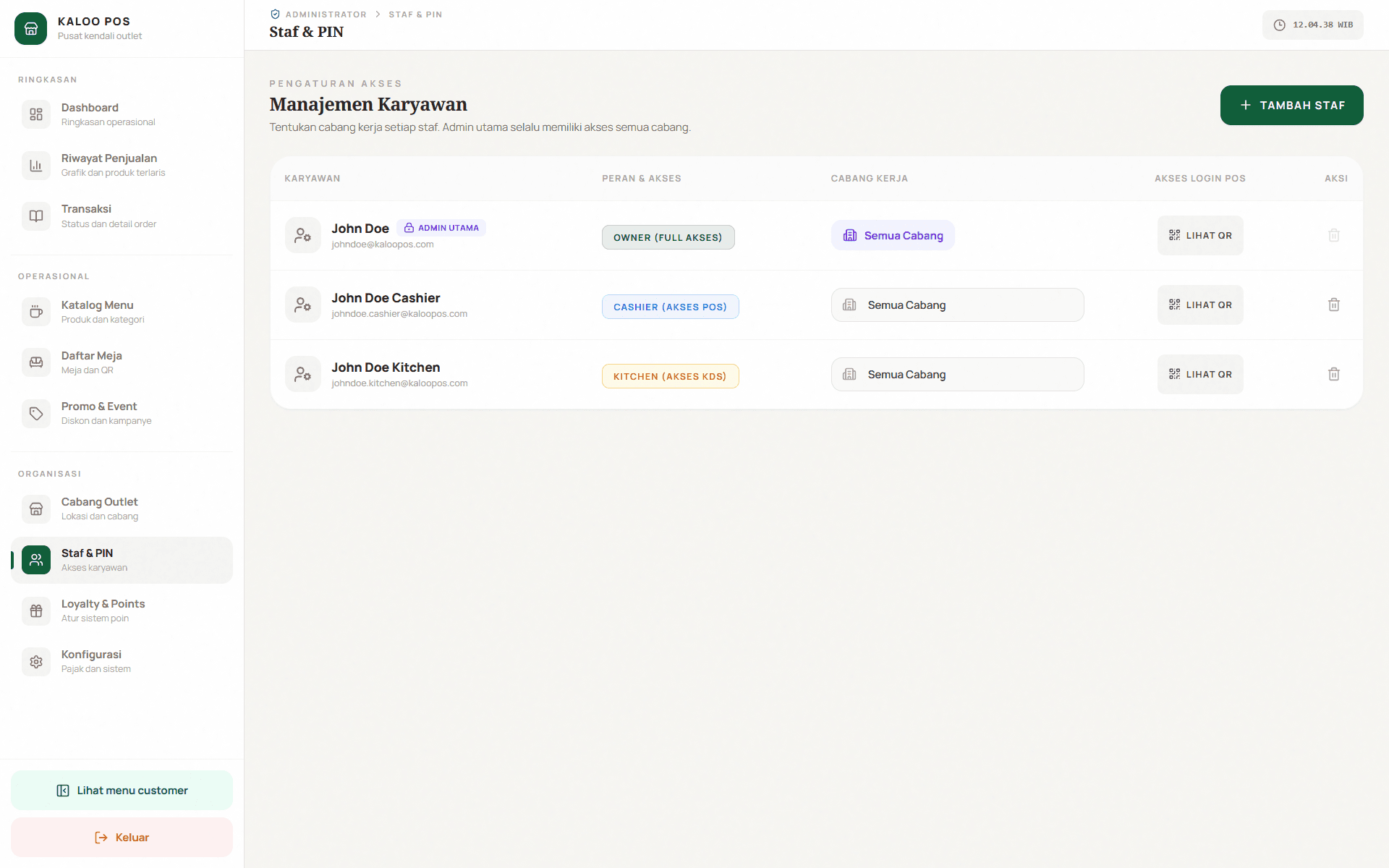1389x868 pixels.
Task: Click the Owner (Full Akses) role badge
Action: [x=668, y=237]
